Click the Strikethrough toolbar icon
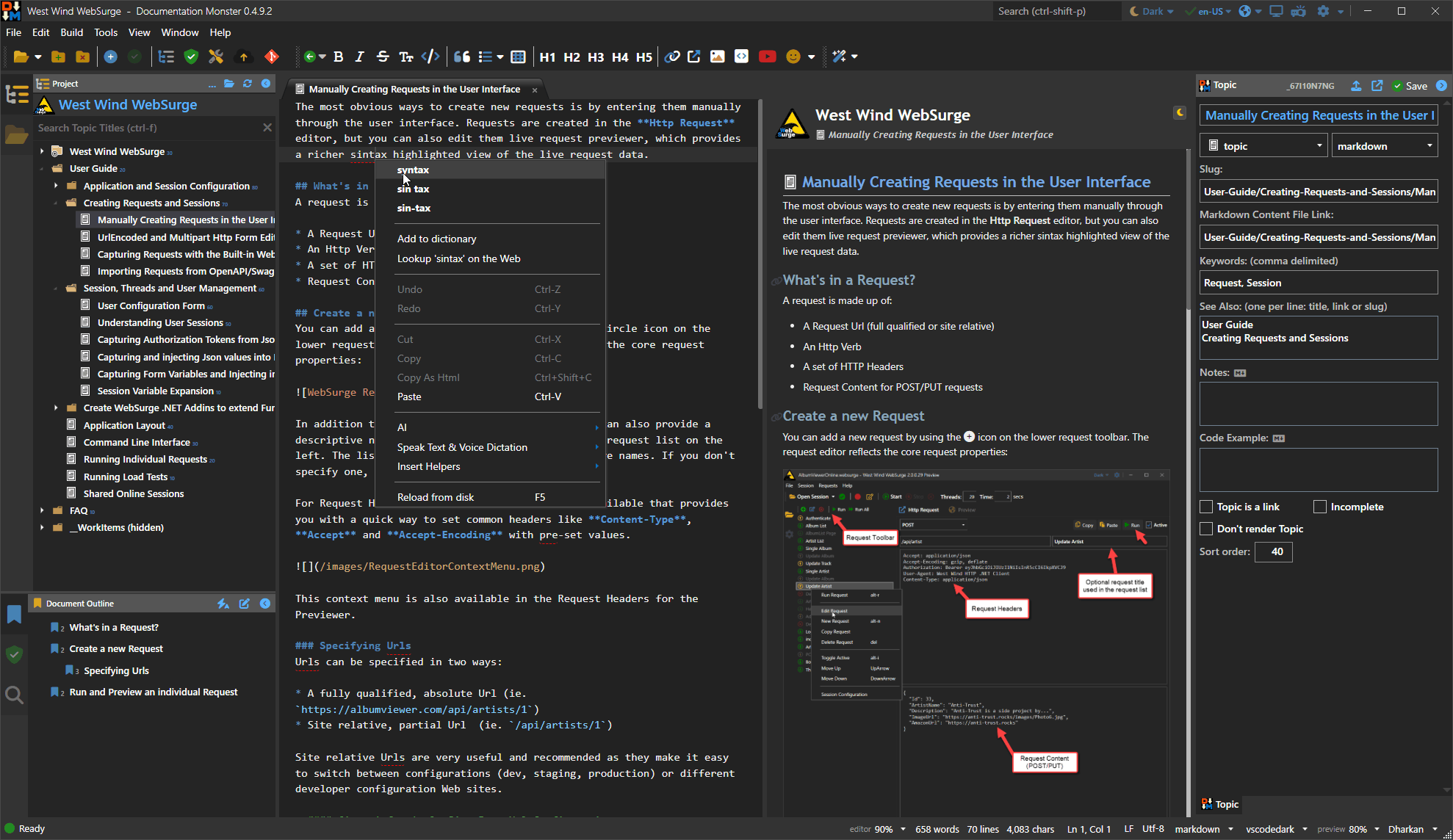This screenshot has width=1453, height=840. 383,57
